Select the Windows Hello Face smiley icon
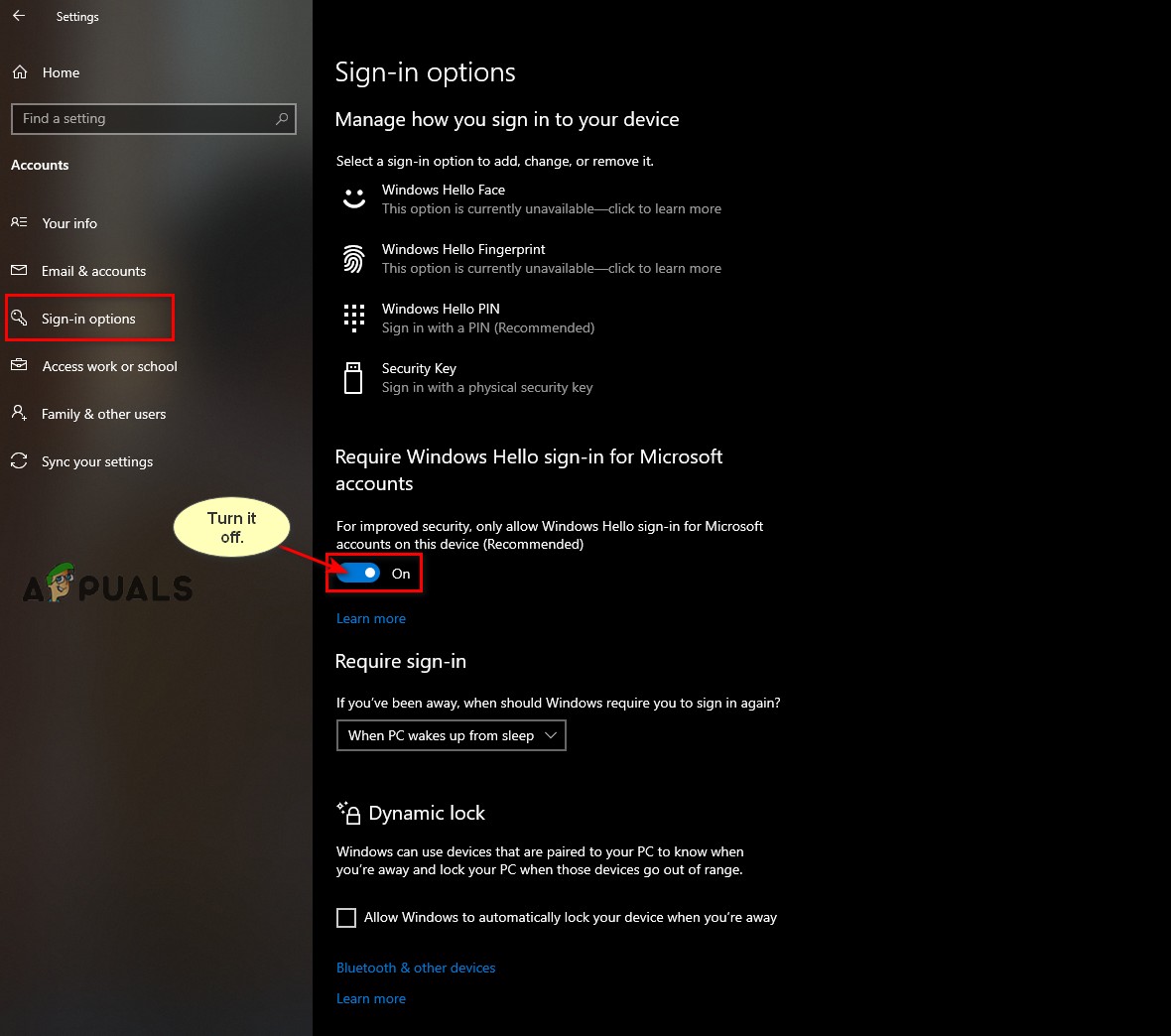Image resolution: width=1171 pixels, height=1036 pixels. [x=354, y=198]
